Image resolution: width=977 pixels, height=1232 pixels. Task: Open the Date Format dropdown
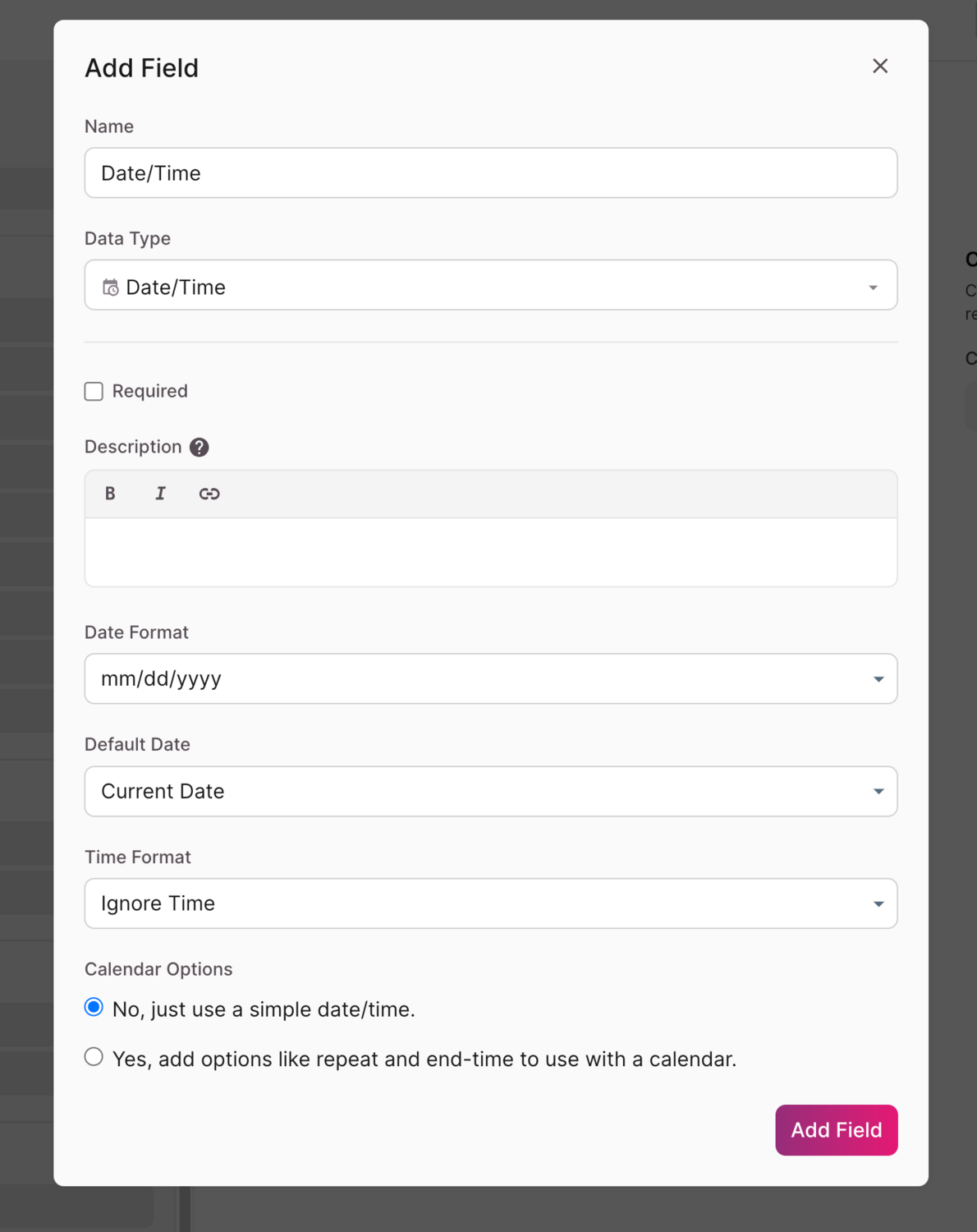pos(490,679)
